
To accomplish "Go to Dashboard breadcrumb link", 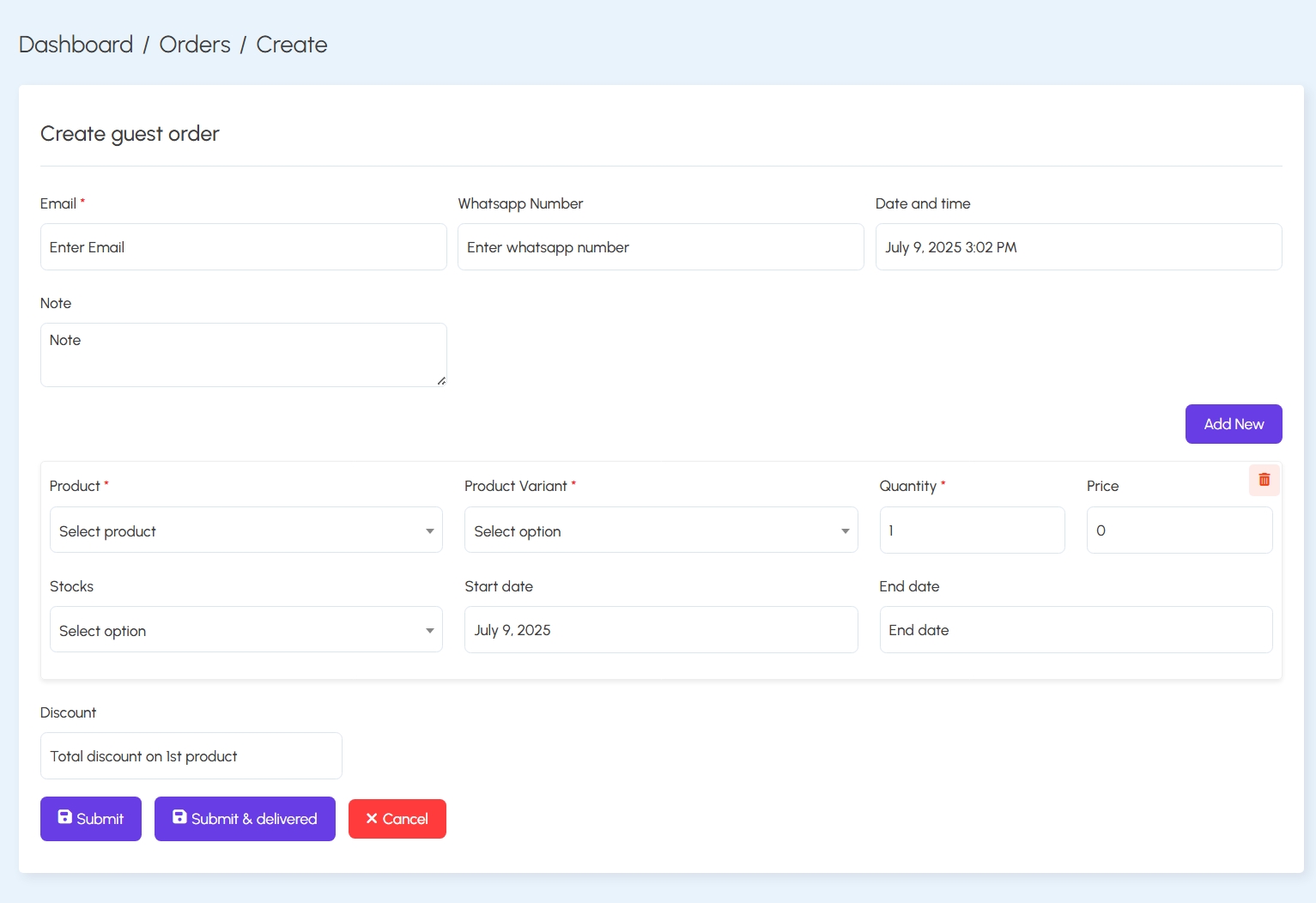I will tap(76, 45).
